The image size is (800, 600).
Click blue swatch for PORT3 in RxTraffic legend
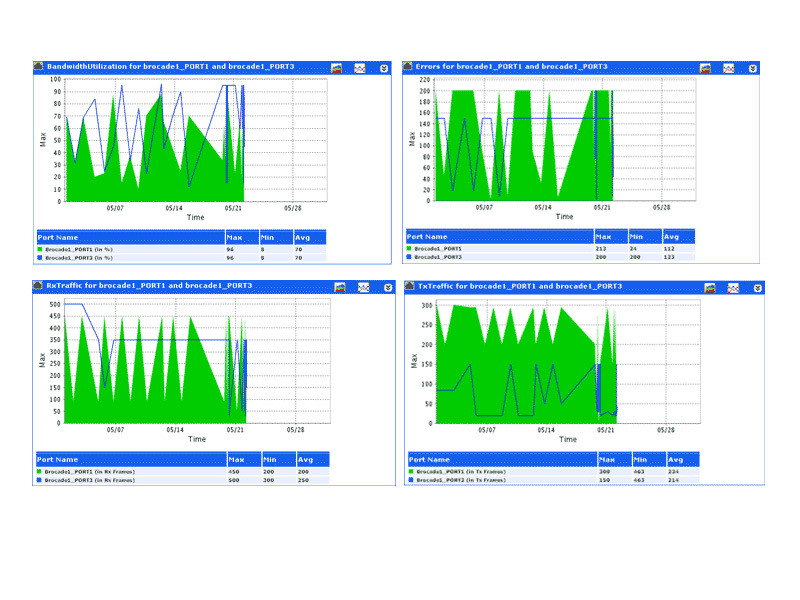(x=39, y=480)
